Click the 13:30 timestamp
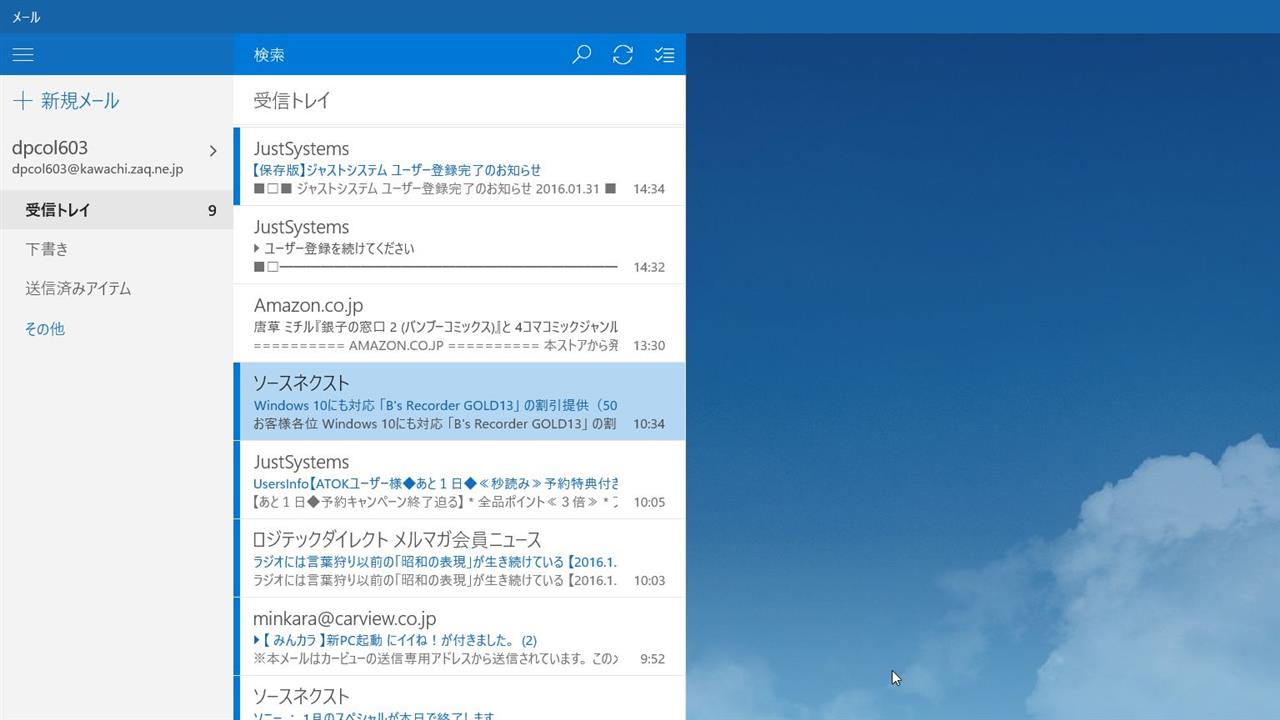This screenshot has height=720, width=1280. tap(649, 345)
